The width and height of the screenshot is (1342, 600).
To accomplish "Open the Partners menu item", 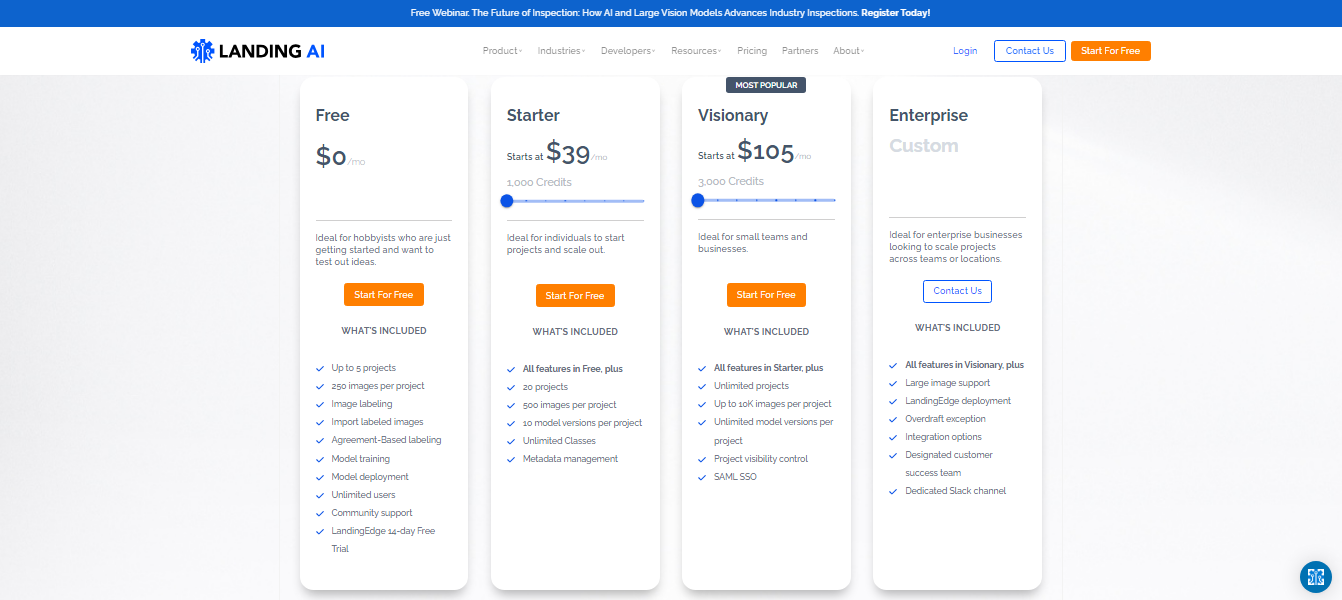I will [x=800, y=51].
